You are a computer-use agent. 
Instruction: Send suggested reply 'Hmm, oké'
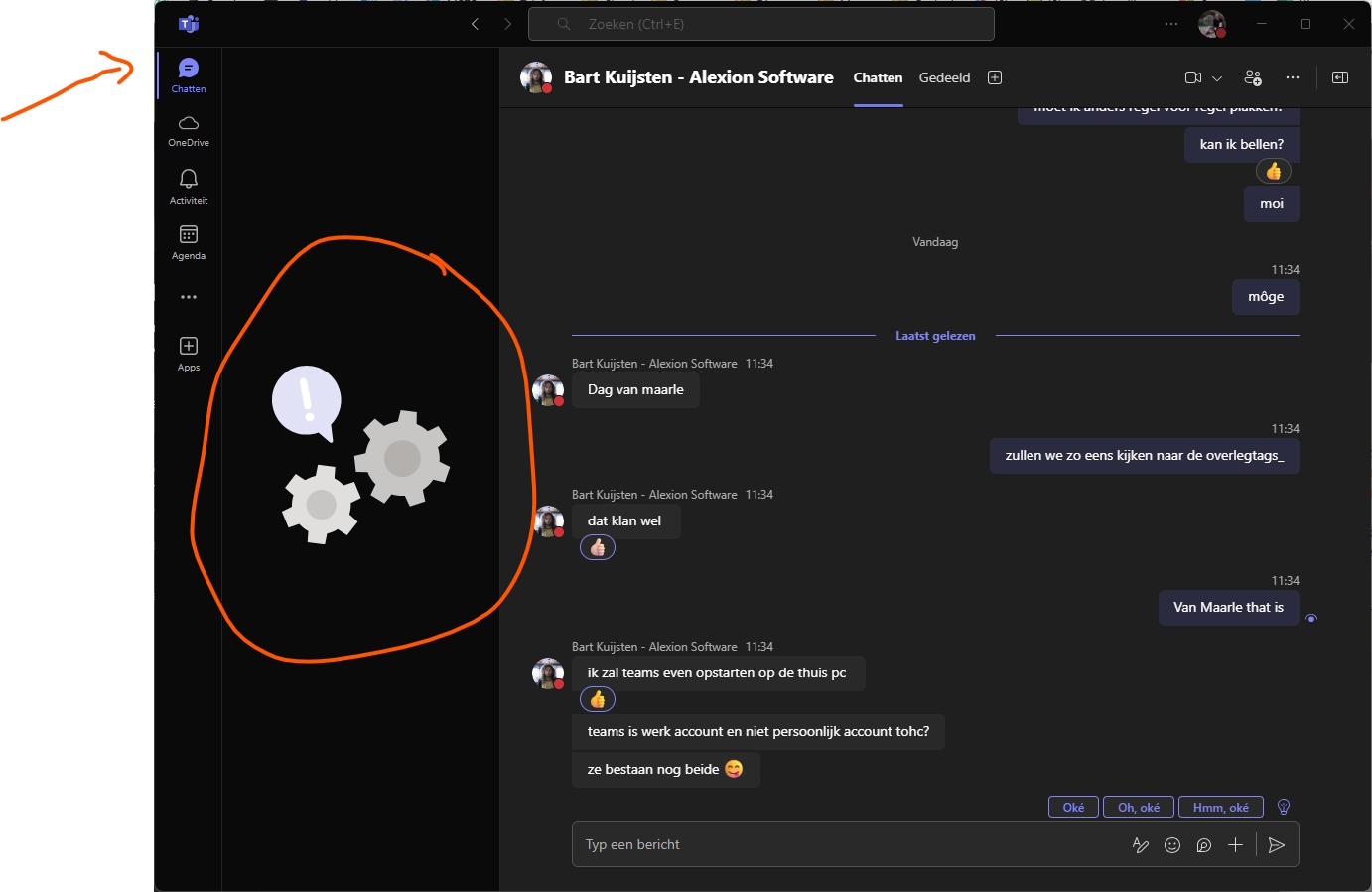1221,807
